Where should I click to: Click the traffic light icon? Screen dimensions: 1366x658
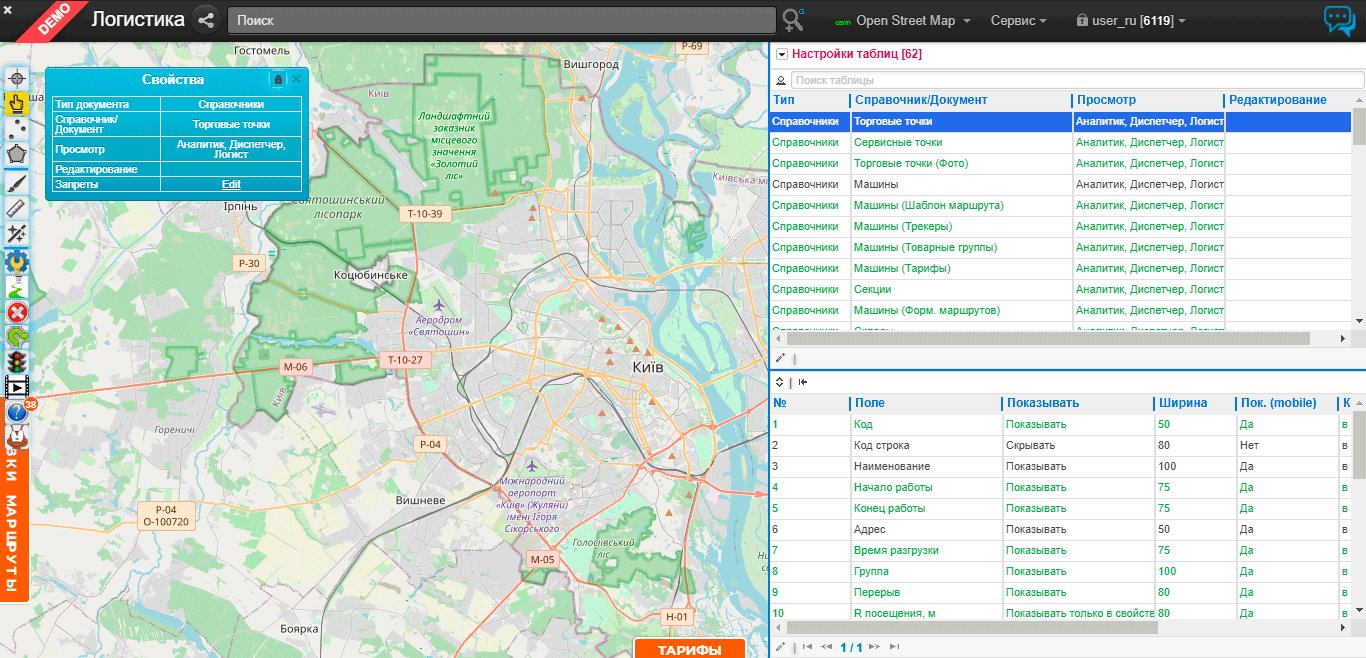point(16,361)
